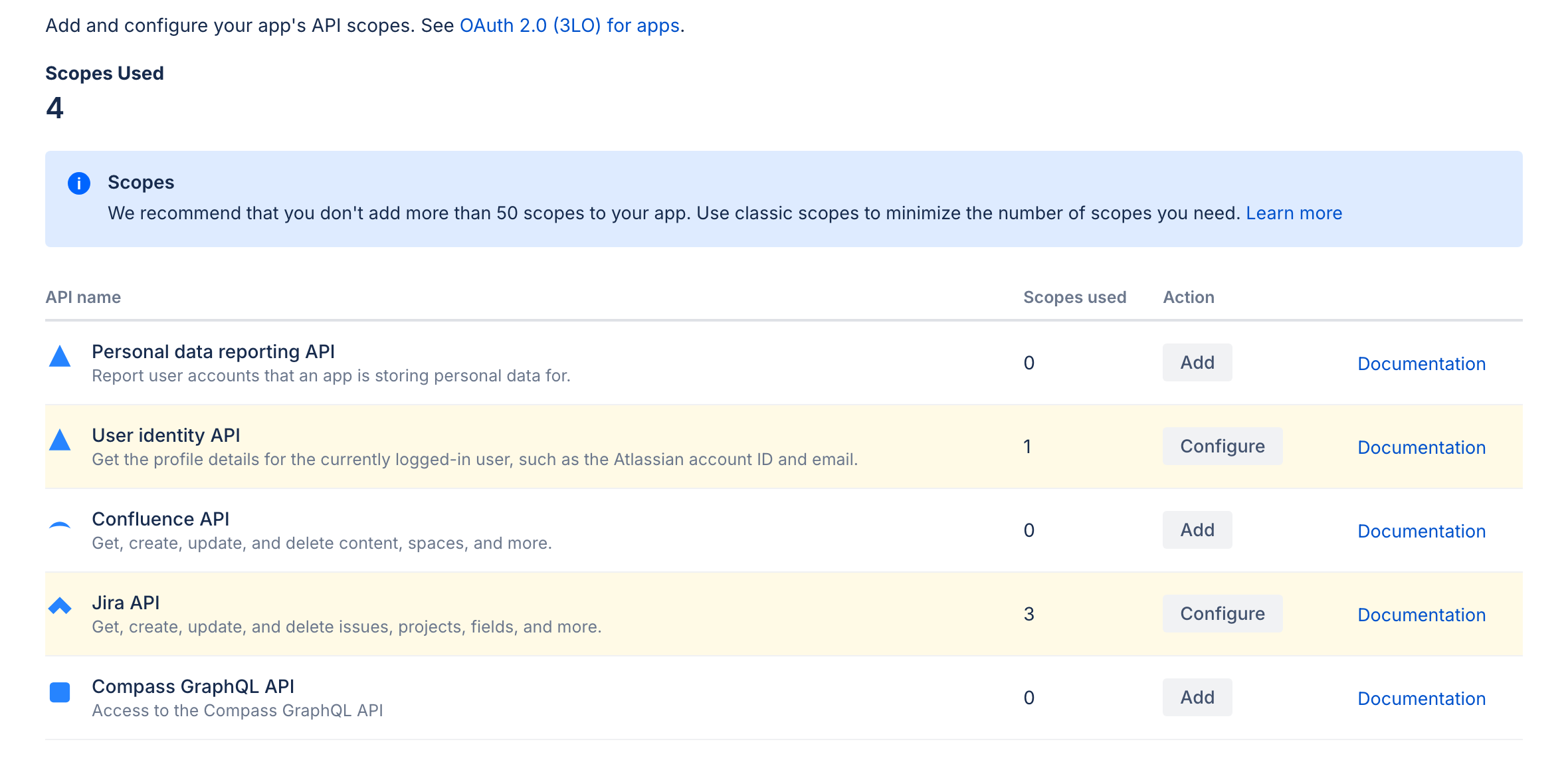Click the Scopes used column header

click(x=1074, y=297)
